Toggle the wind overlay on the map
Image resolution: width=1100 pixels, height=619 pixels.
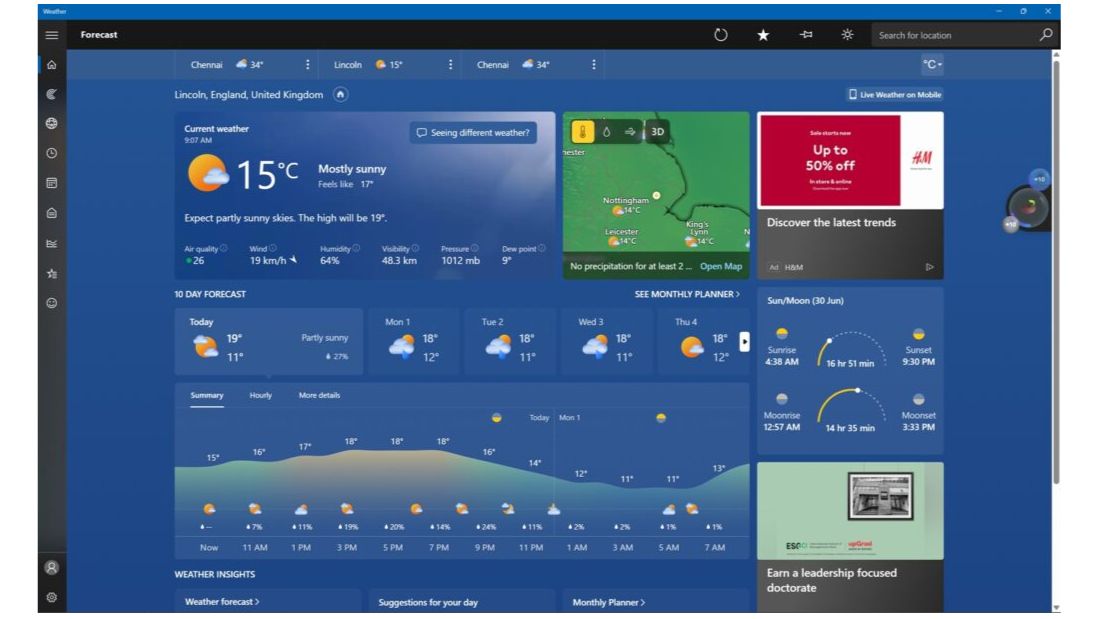630,131
